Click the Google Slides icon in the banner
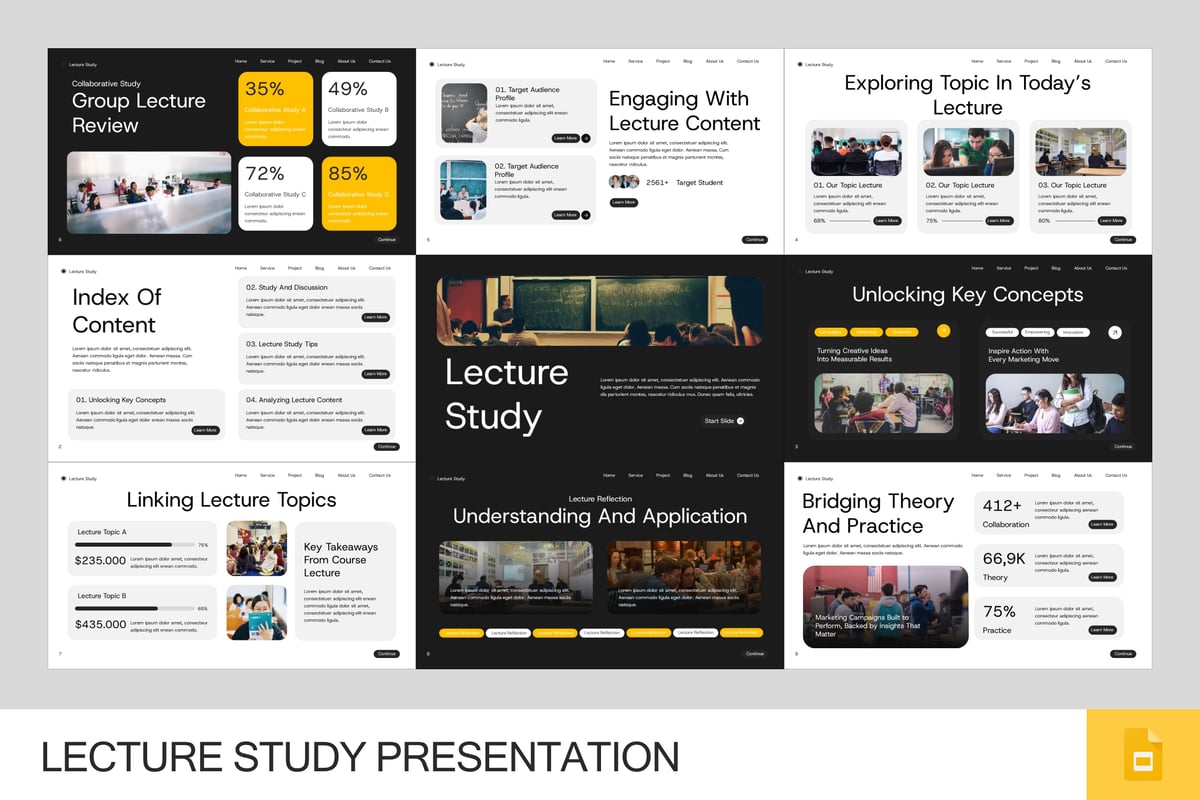This screenshot has height=800, width=1200. point(1142,754)
